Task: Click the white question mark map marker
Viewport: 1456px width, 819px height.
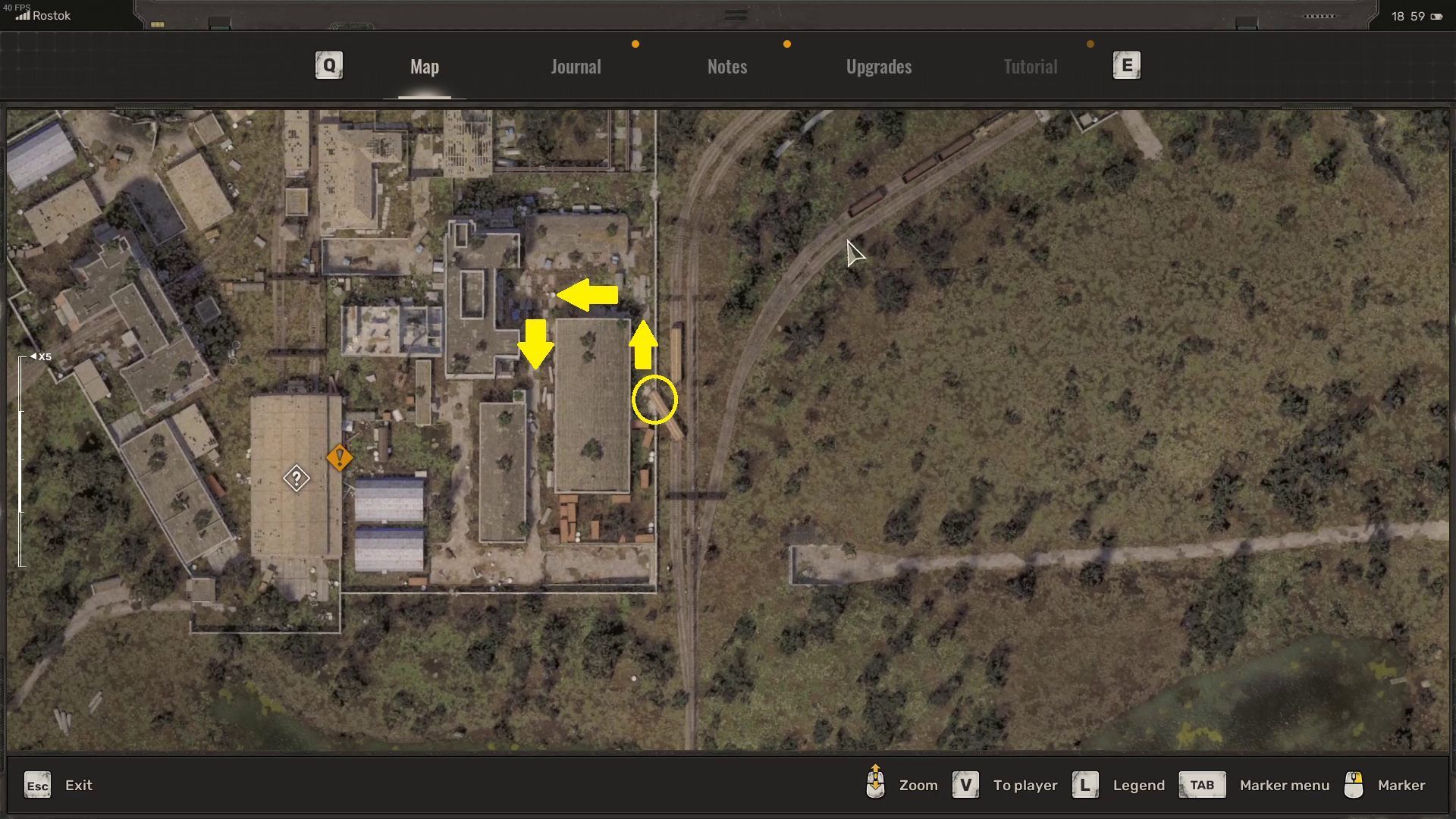Action: coord(297,479)
